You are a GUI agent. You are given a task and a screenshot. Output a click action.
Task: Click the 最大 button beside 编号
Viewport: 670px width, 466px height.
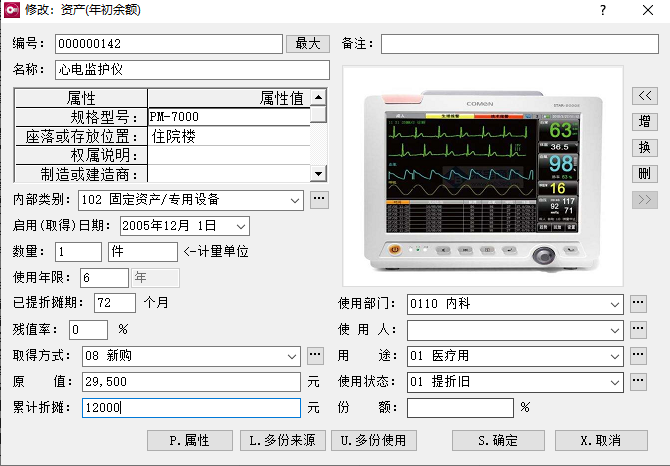(307, 44)
